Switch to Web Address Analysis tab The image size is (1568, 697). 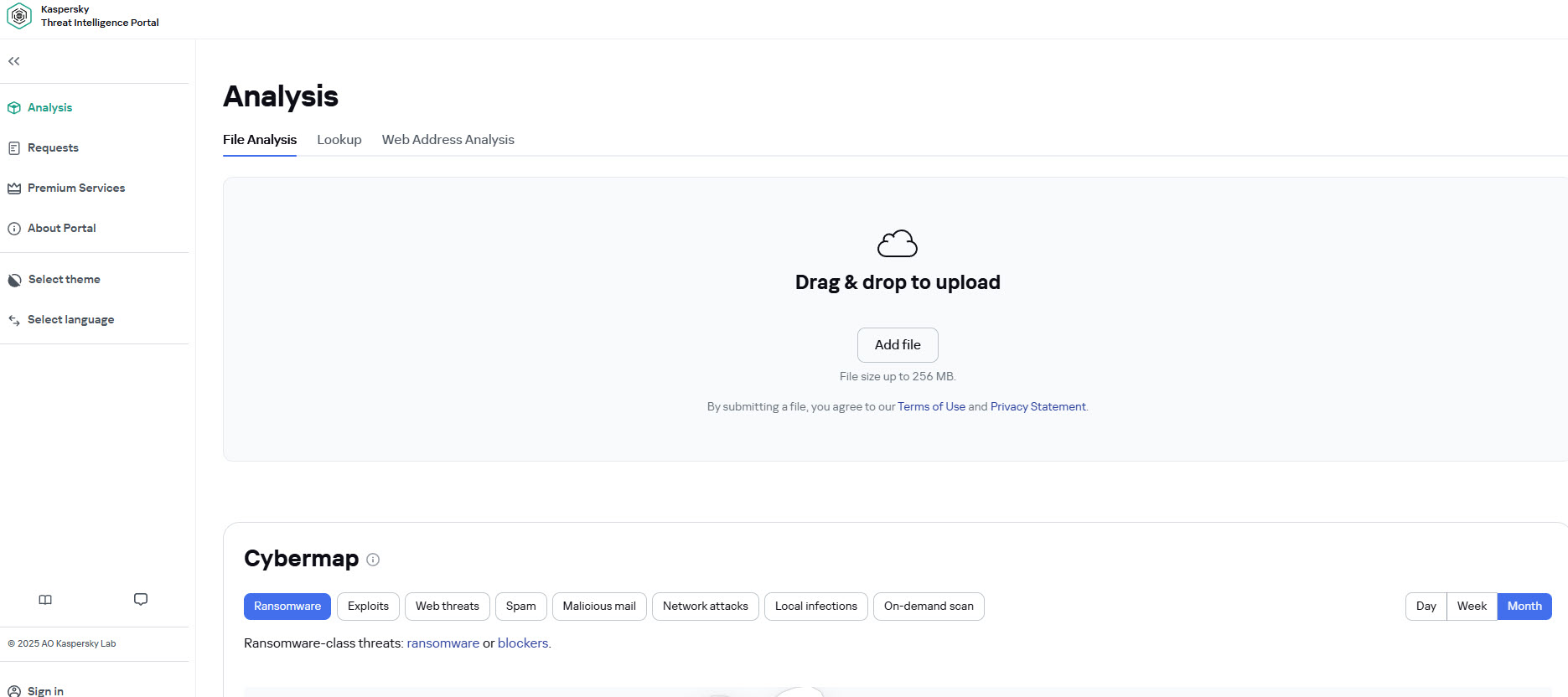click(x=448, y=140)
